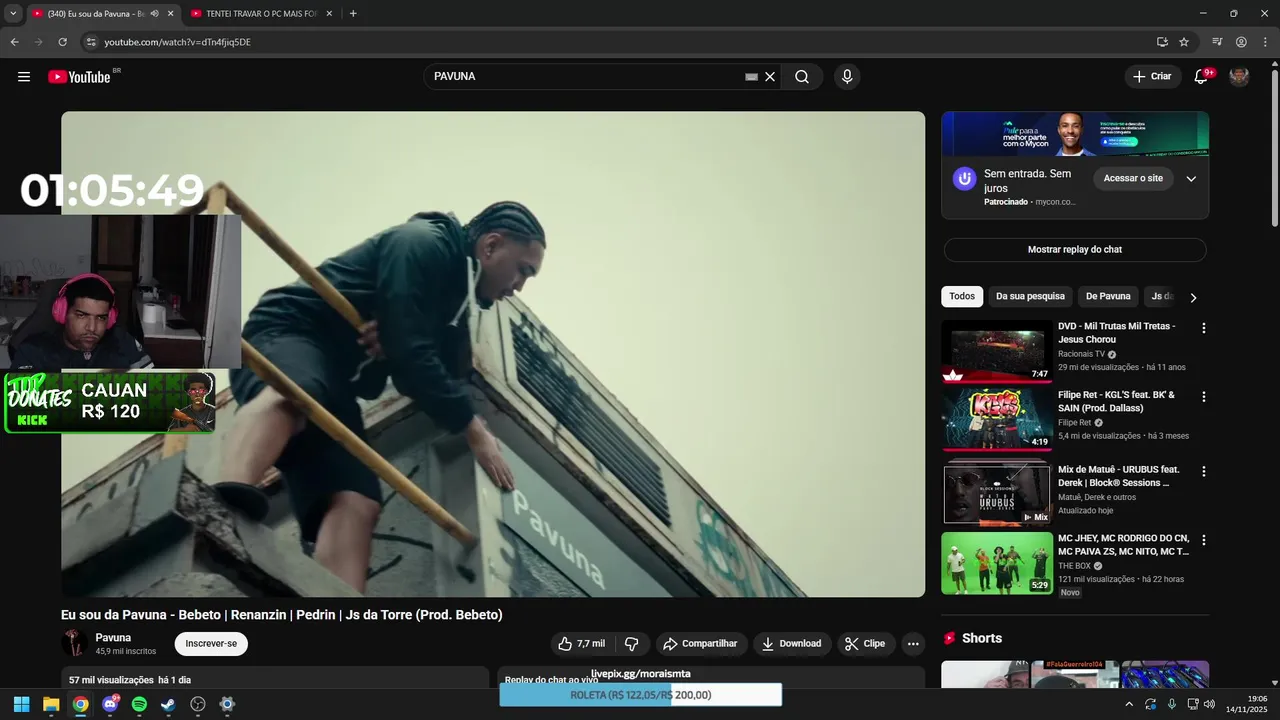Viewport: 1280px width, 720px height.
Task: Open Filipe Ret KGL'S video thumbnail
Action: click(x=997, y=419)
